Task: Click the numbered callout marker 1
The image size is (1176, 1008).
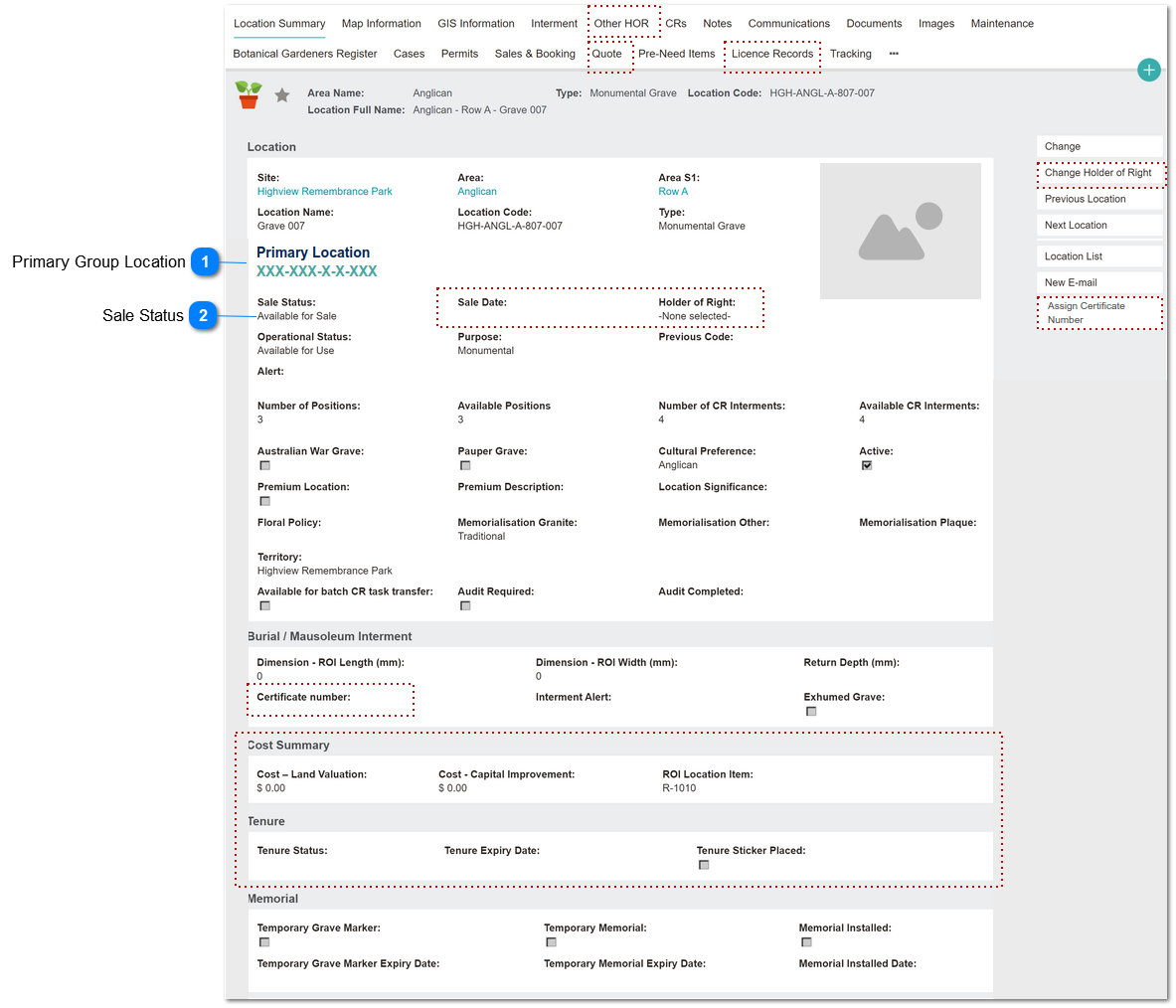Action: (x=205, y=261)
